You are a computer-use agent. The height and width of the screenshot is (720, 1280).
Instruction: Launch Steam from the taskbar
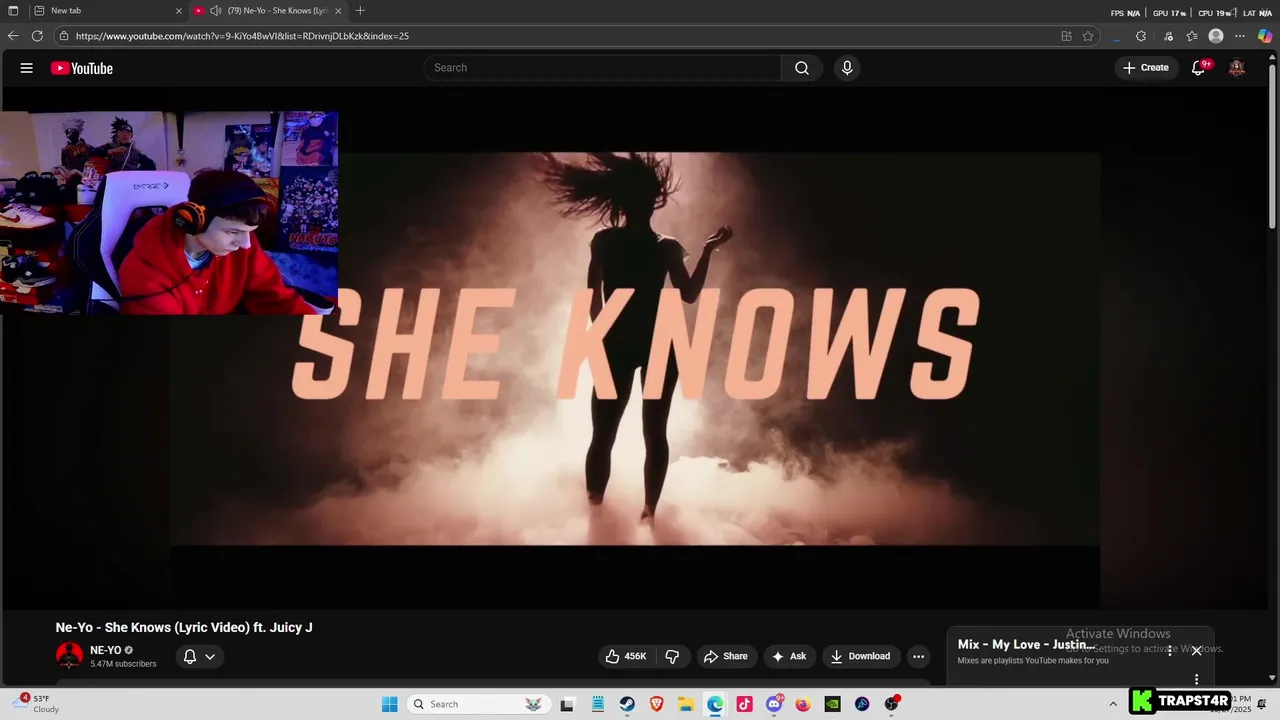627,704
